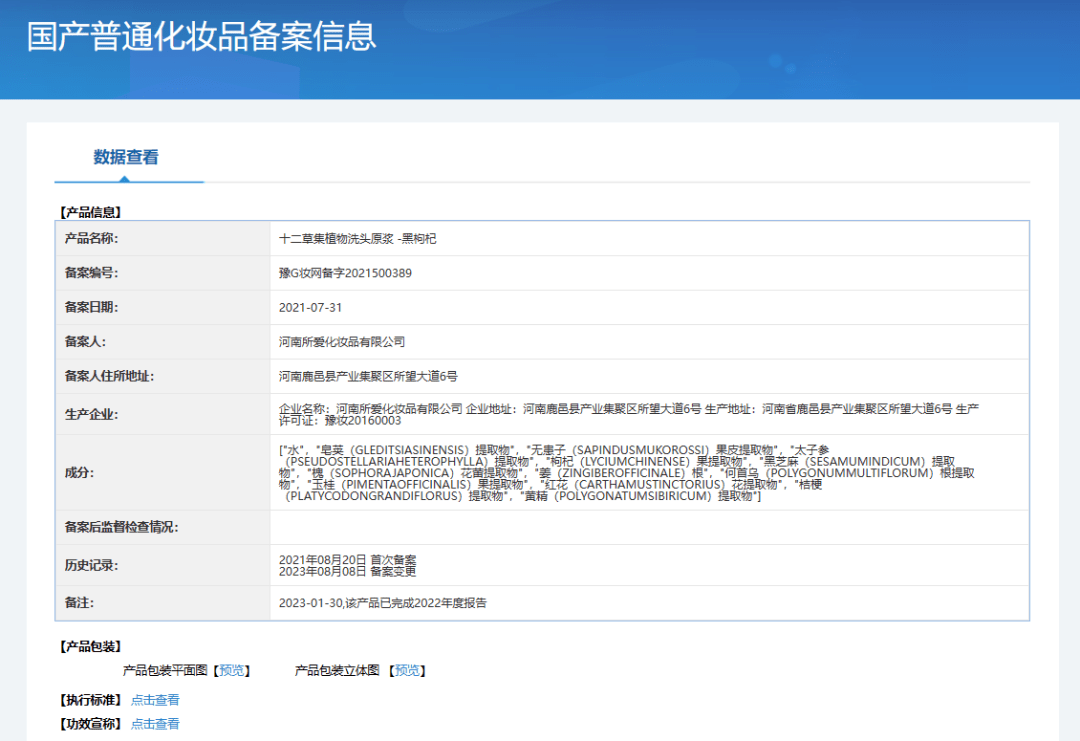
Task: Click the 历史记录 row label
Action: click(x=91, y=565)
